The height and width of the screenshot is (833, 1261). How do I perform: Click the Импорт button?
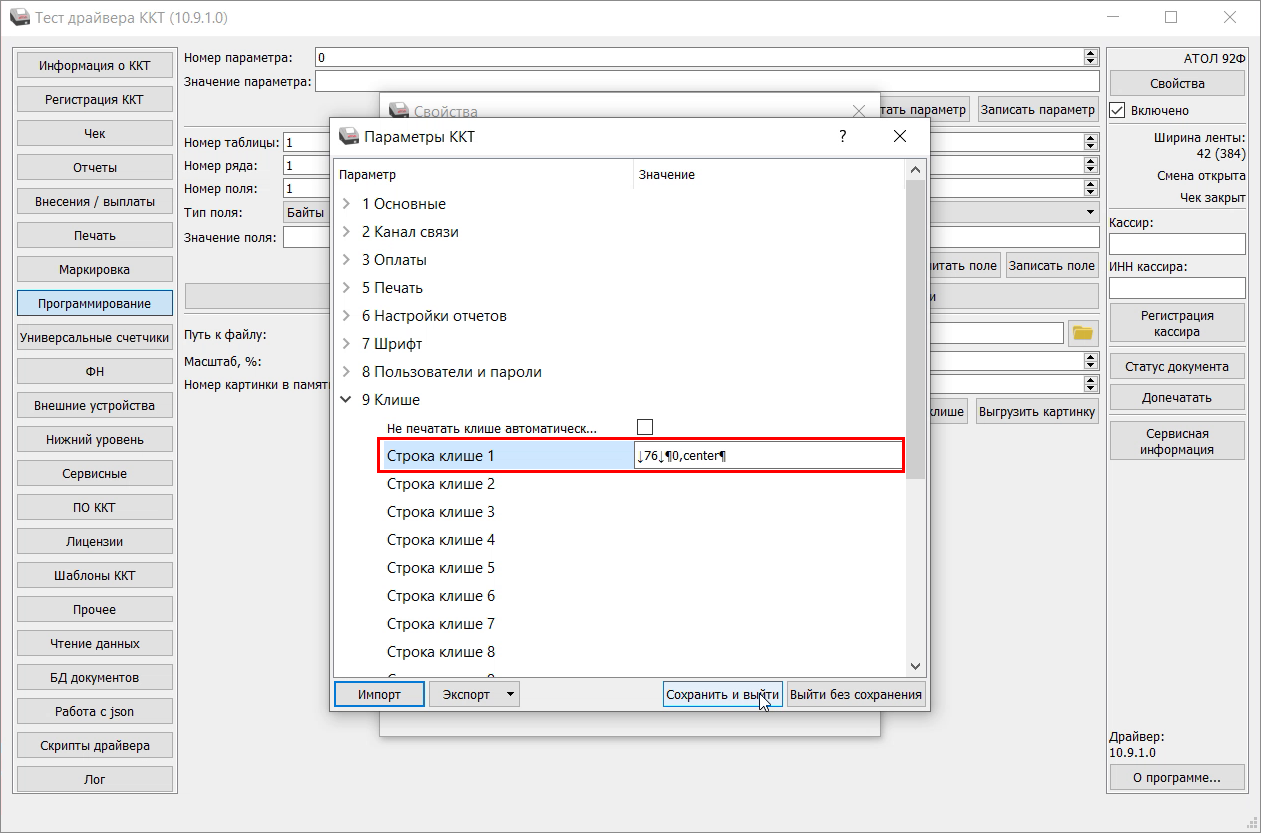point(378,694)
